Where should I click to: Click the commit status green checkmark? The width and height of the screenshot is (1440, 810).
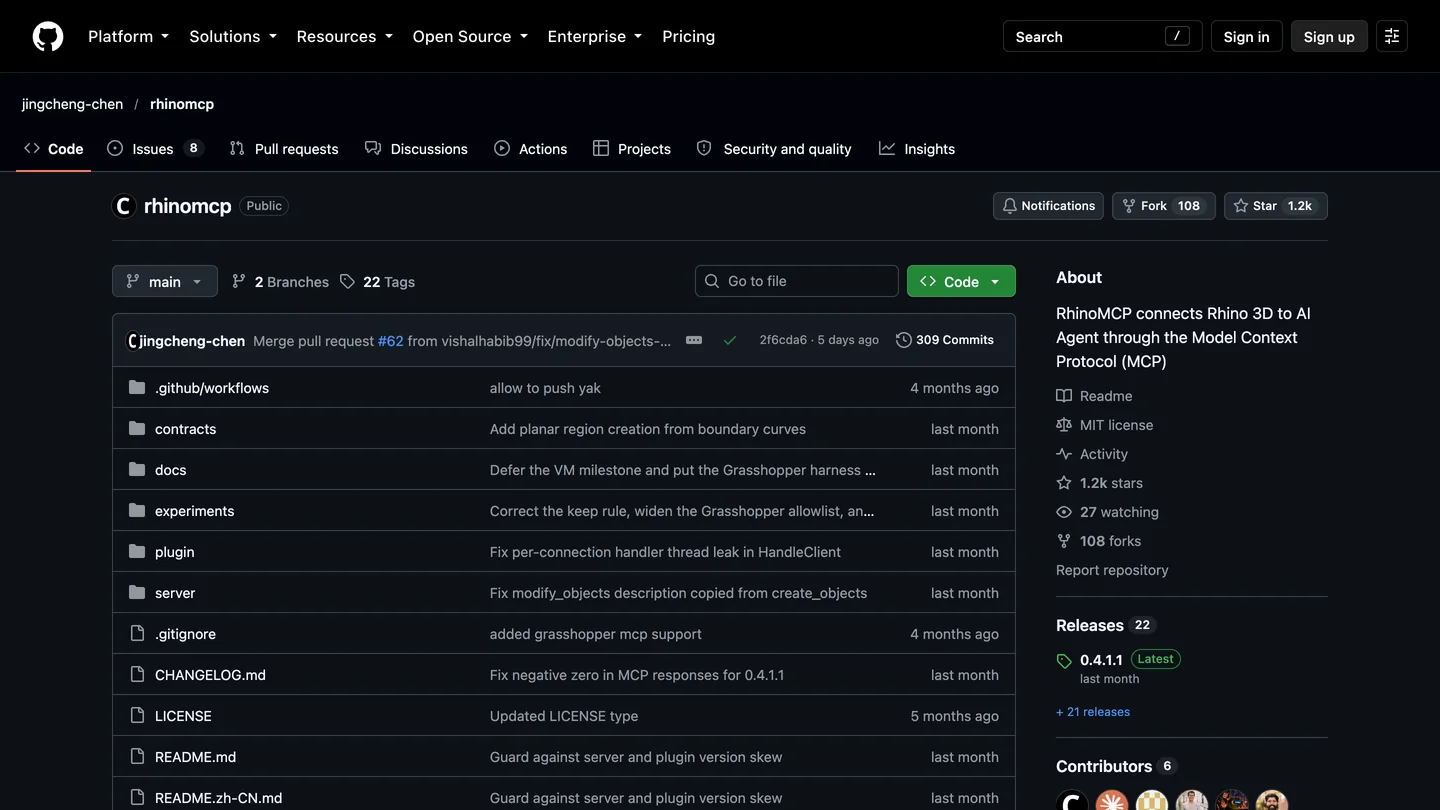(x=730, y=340)
